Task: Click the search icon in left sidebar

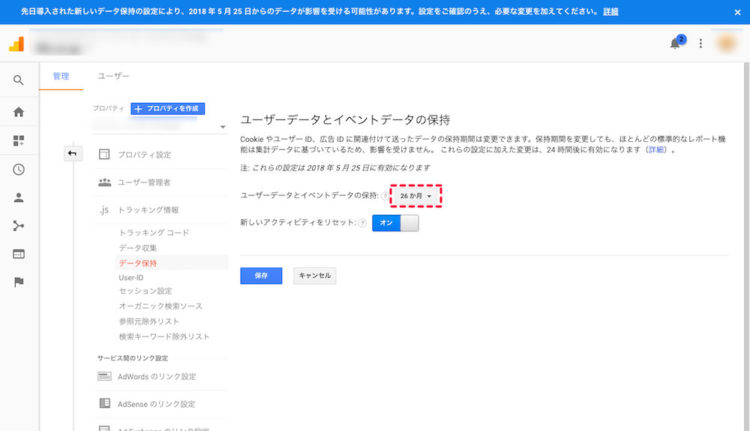Action: [18, 80]
